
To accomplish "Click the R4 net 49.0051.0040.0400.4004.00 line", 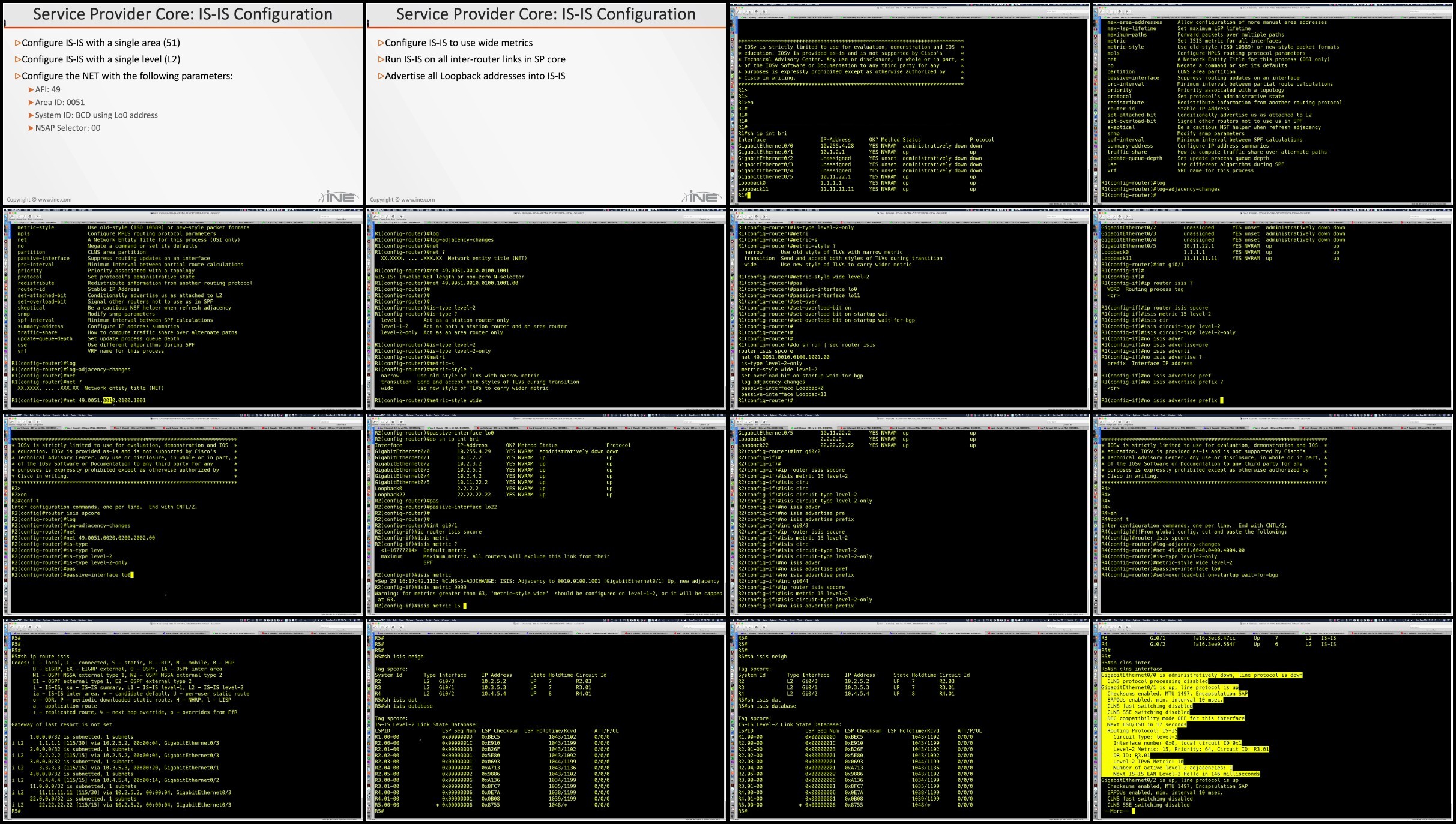I will (1173, 550).
